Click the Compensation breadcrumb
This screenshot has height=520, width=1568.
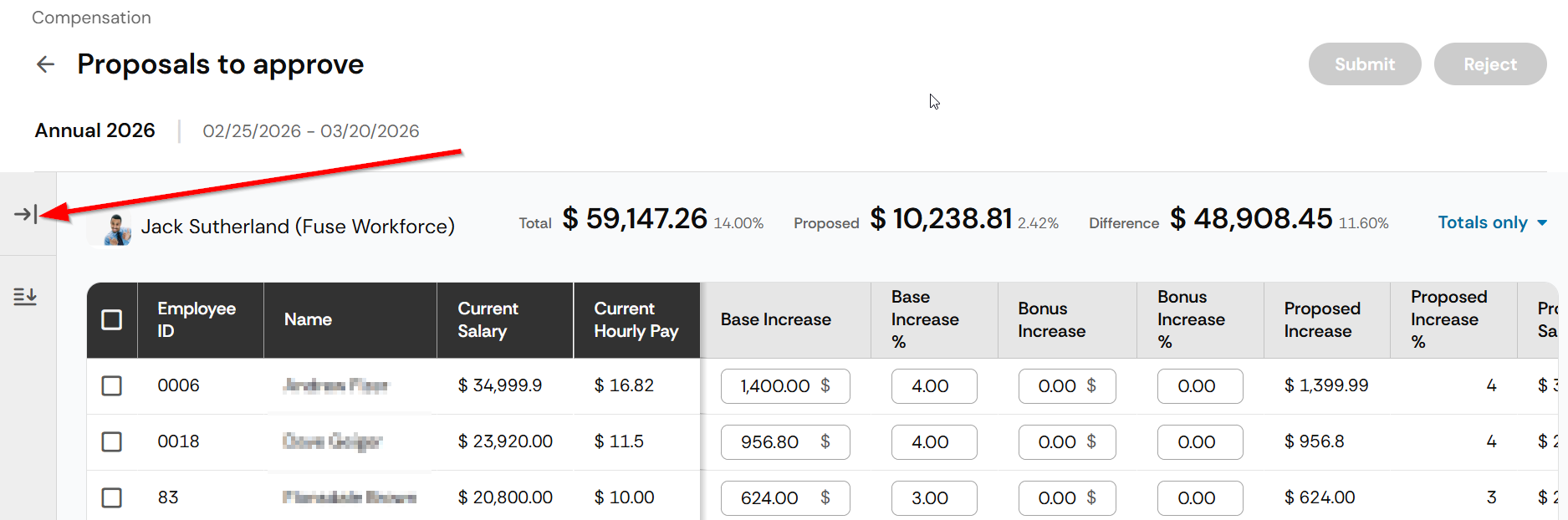91,18
